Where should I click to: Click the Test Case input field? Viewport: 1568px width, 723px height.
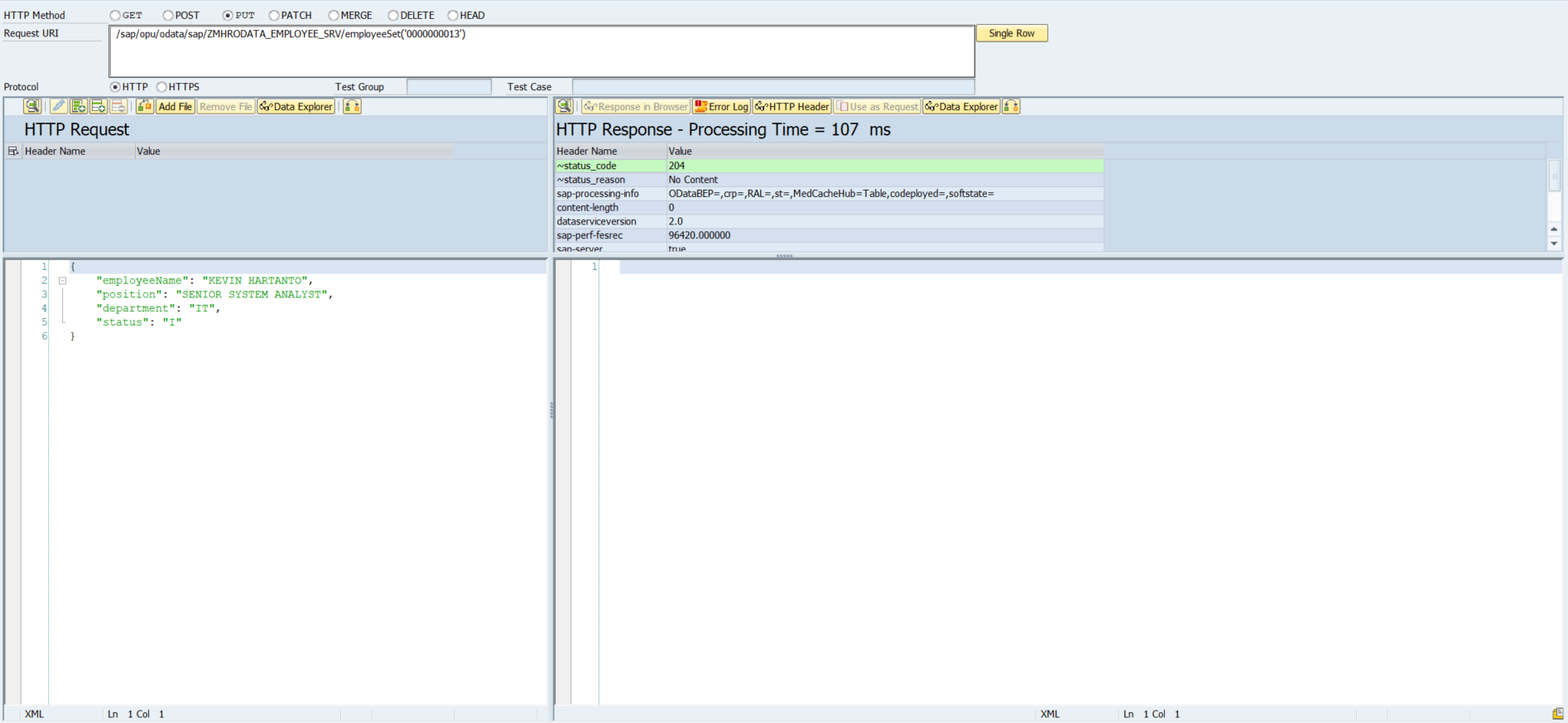[773, 87]
